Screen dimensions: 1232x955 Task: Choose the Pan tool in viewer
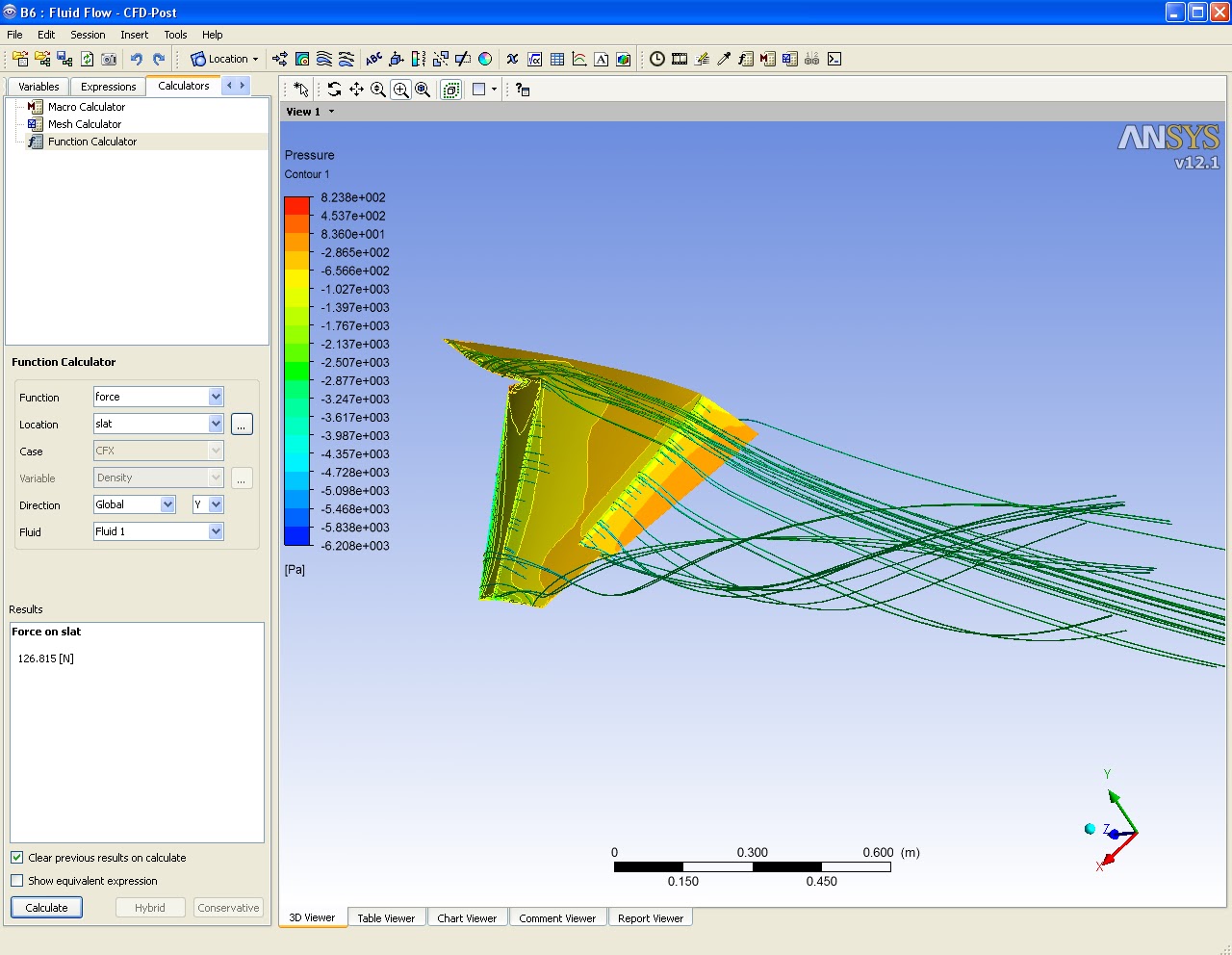coord(356,90)
